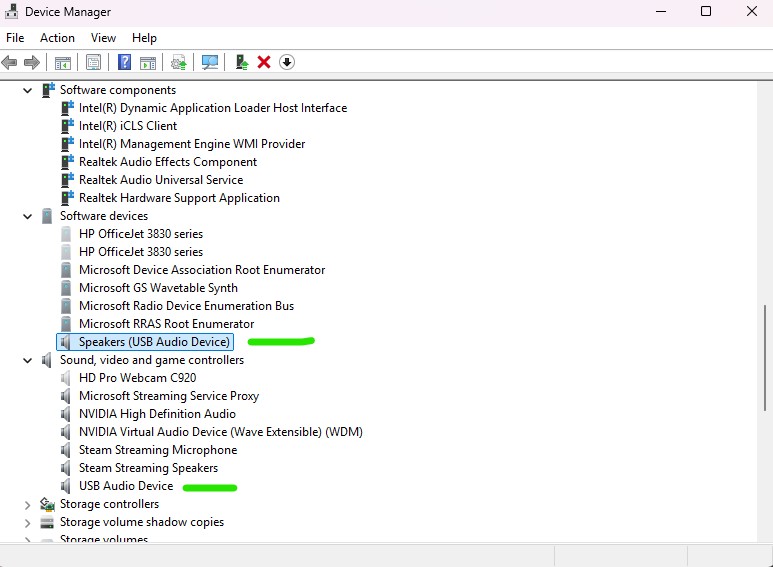Expand Storage volume shadow copies
773x567 pixels.
[28, 522]
